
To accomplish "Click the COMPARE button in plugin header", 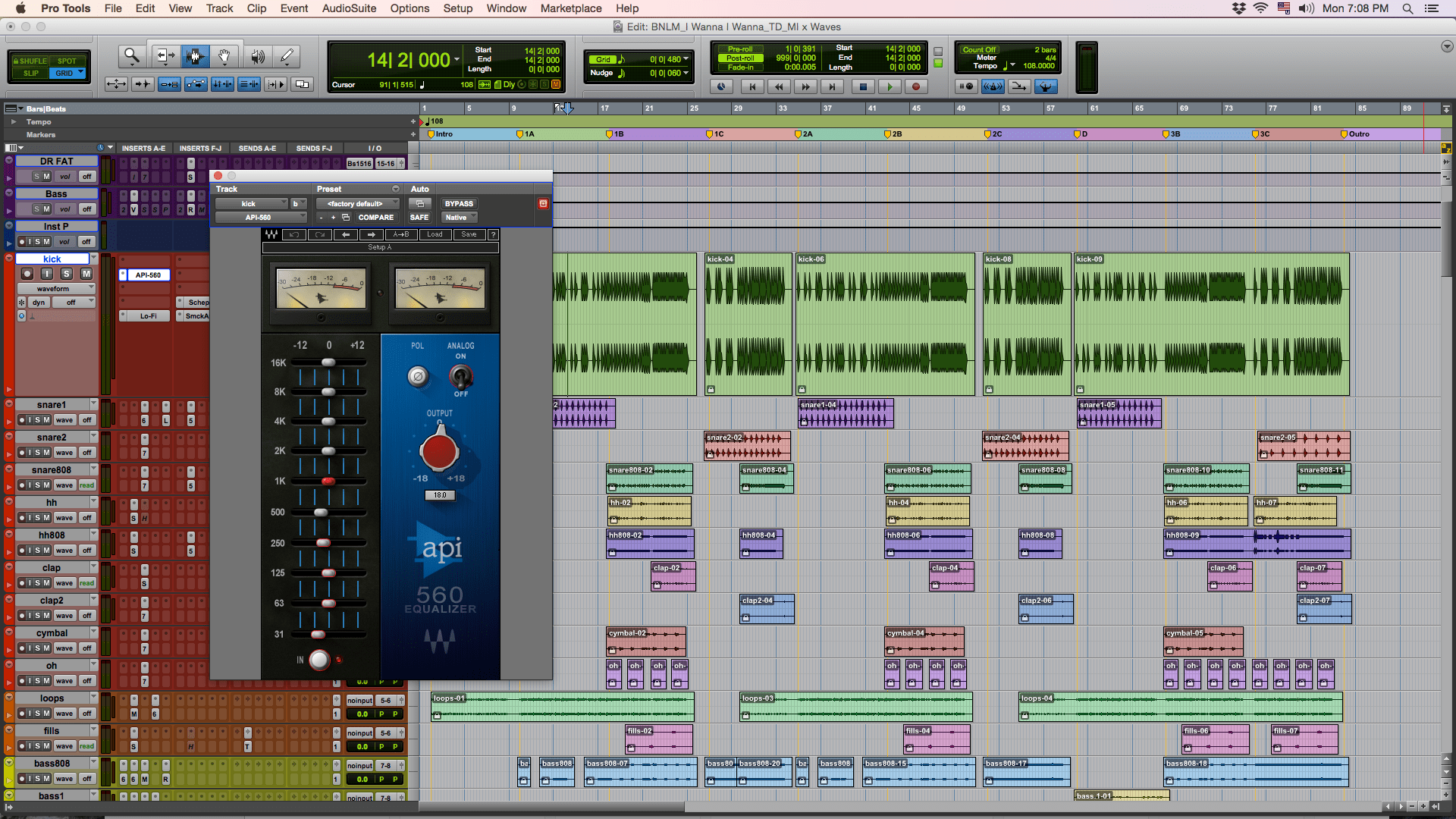I will point(376,217).
